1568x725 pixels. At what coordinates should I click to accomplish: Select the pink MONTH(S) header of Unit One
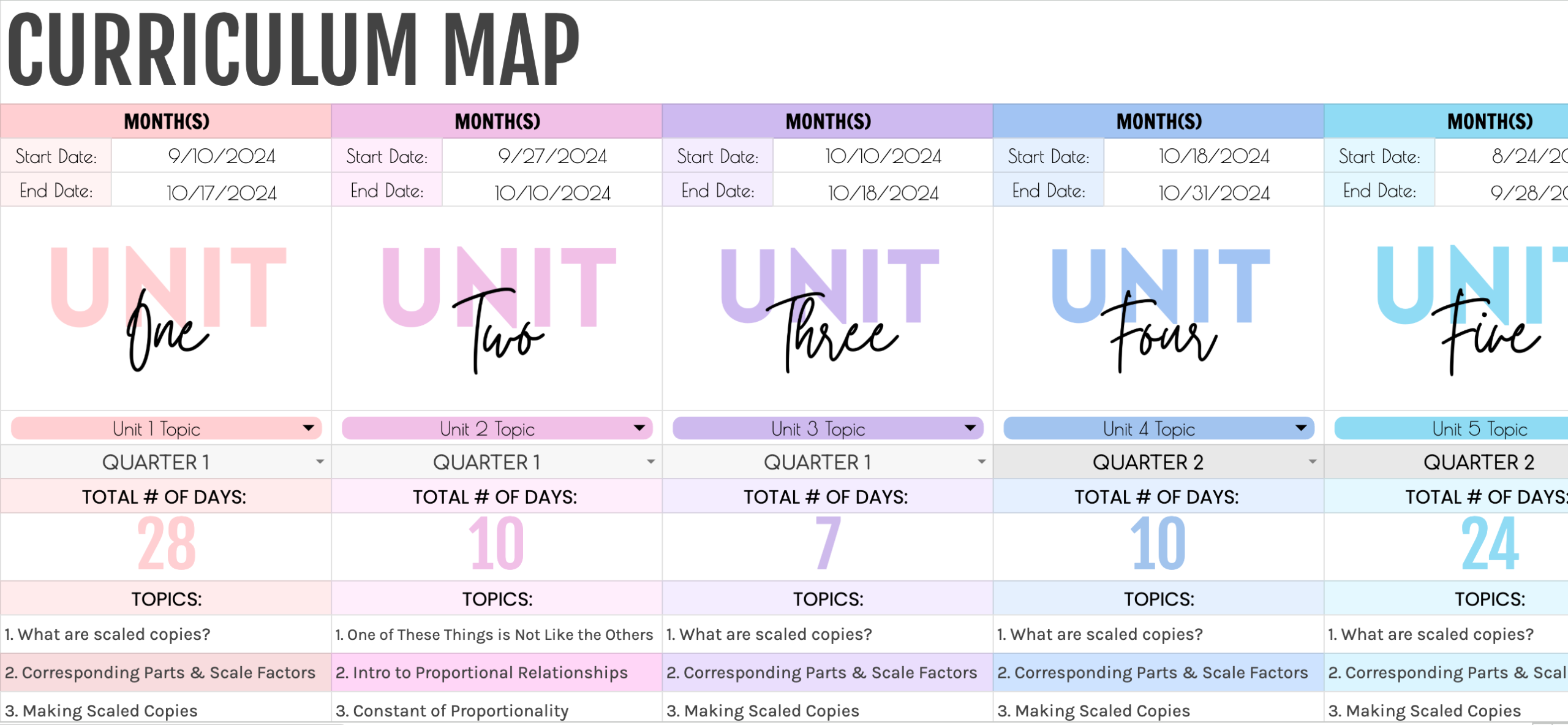click(166, 121)
